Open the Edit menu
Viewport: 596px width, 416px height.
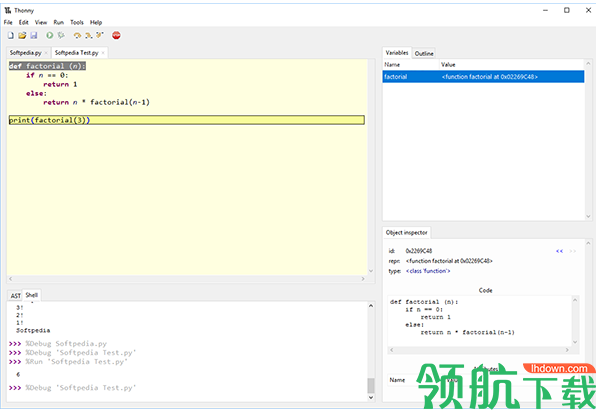pyautogui.click(x=24, y=22)
